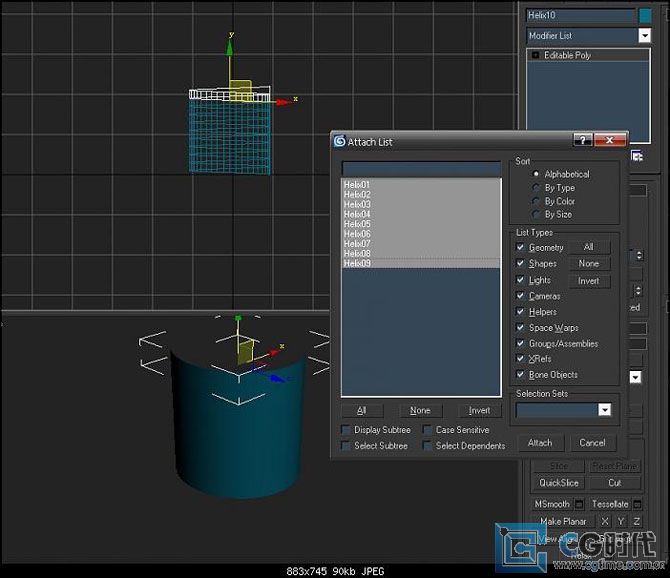Toggle XRefs list type checkbox
670x578 pixels.
click(520, 358)
